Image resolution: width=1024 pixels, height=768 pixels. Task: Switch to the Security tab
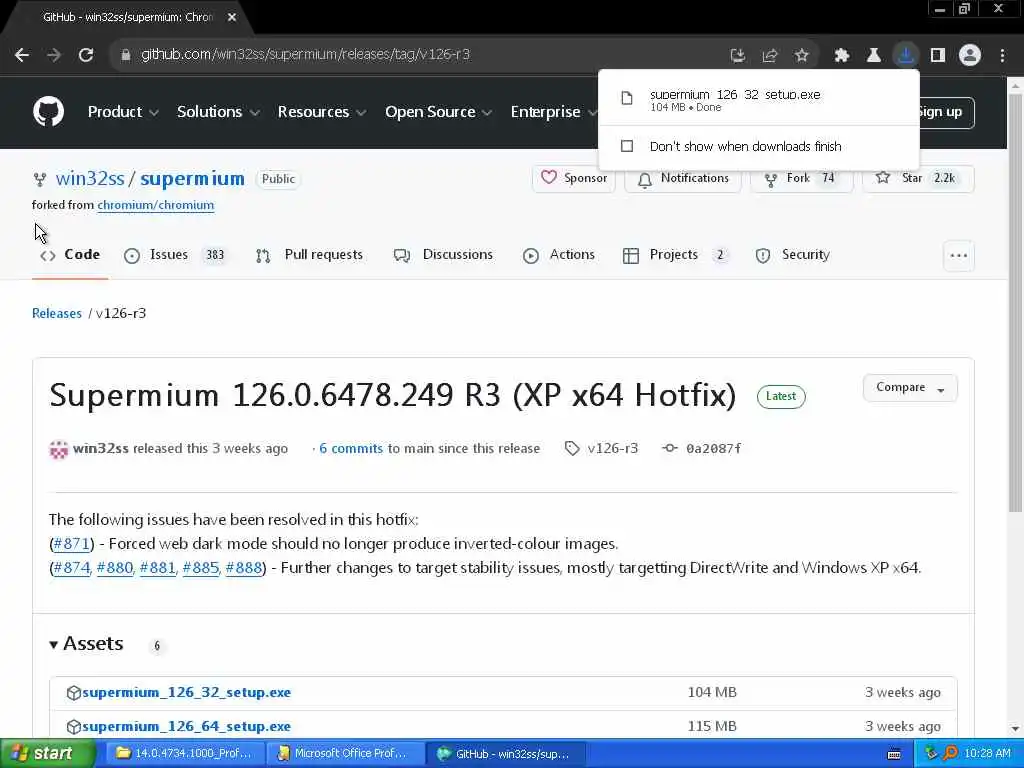[x=792, y=255]
